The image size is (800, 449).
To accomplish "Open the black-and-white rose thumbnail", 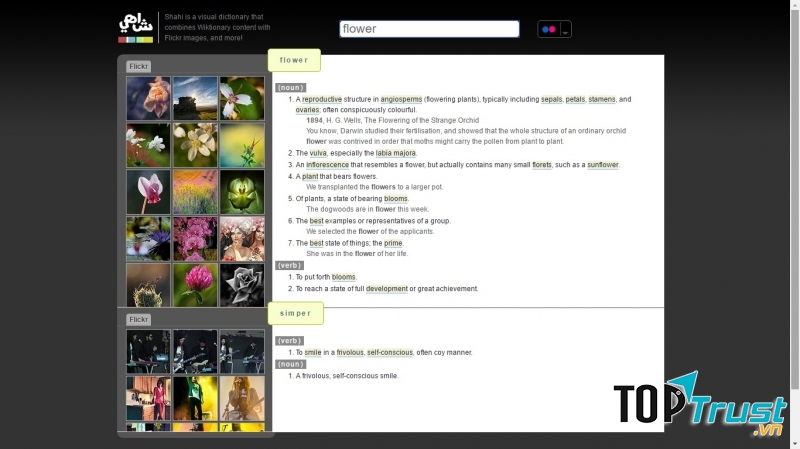I will (x=242, y=284).
